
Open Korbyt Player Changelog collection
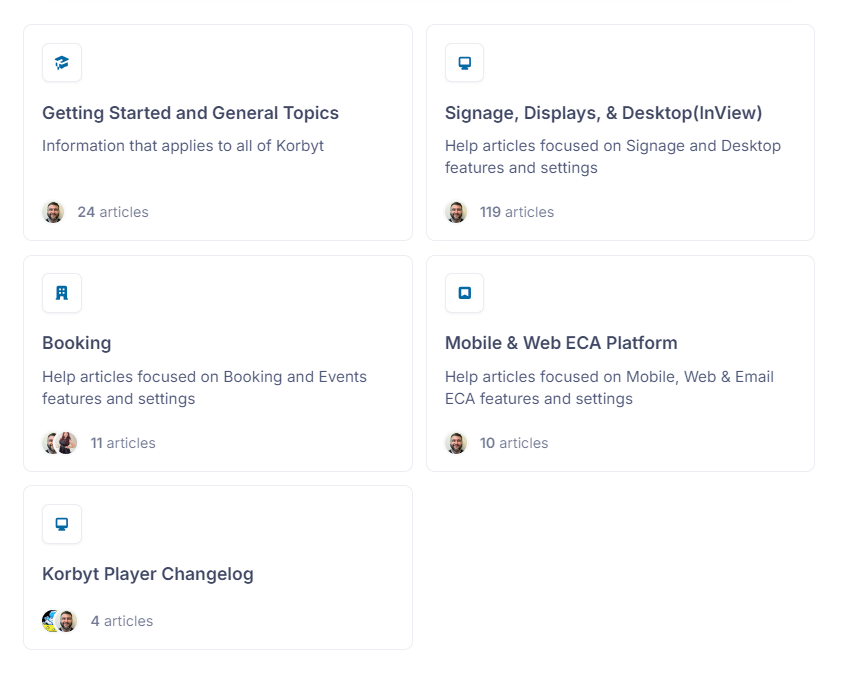tap(148, 574)
